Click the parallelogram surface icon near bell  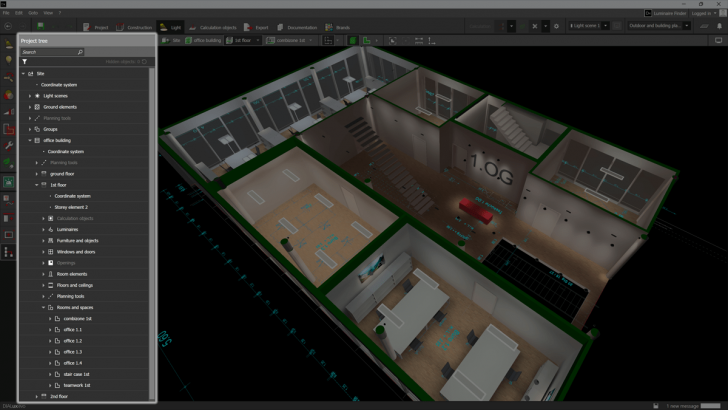(704, 26)
